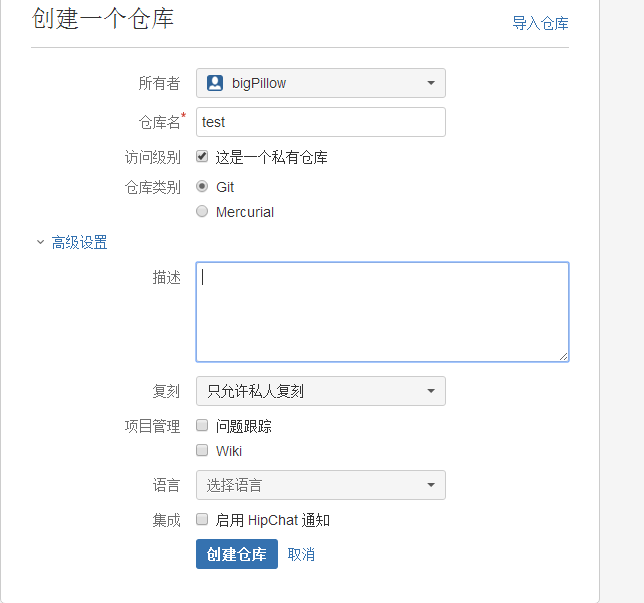644x603 pixels.
Task: Click the 语言 dropdown caret arrow
Action: pos(431,485)
